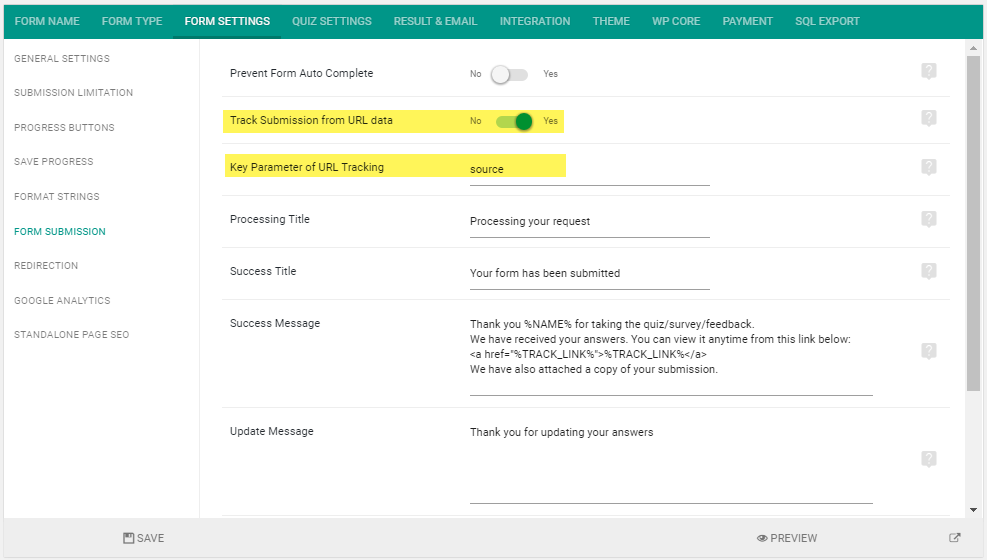Viewport: 987px width, 560px height.
Task: Open Save Progress section
Action: [x=54, y=162]
